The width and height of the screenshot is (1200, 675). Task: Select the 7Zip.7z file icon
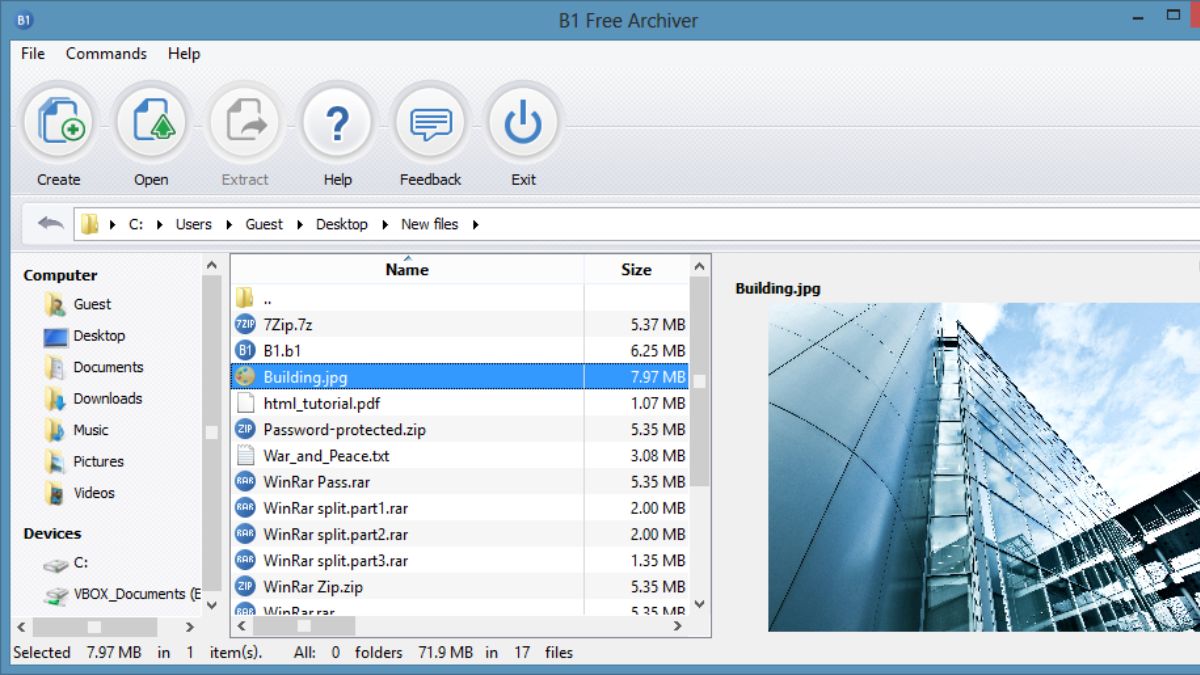pos(245,324)
